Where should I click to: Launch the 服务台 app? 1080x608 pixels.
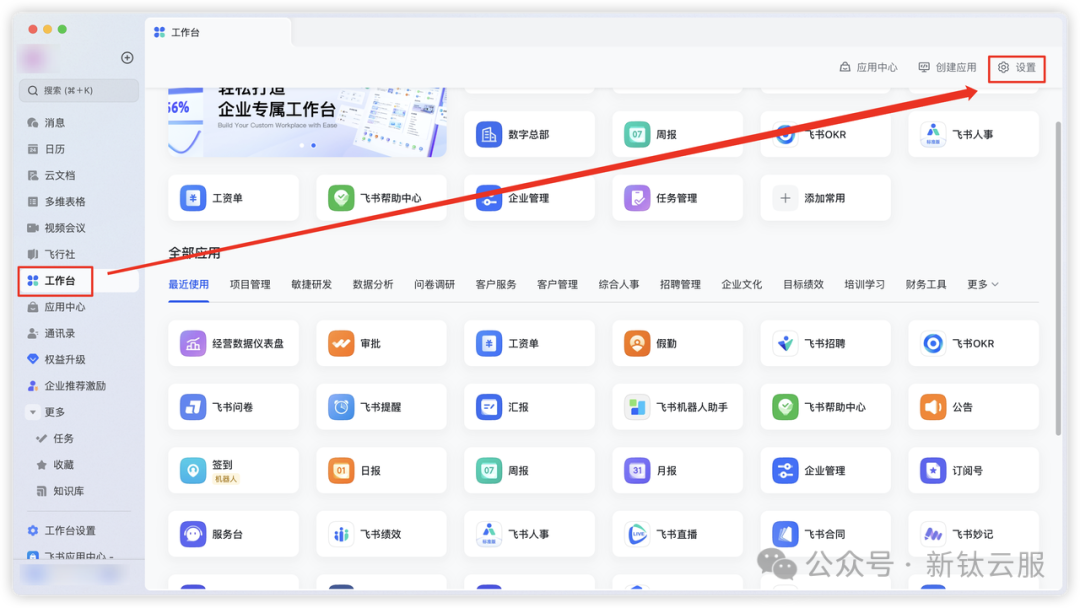pos(233,534)
